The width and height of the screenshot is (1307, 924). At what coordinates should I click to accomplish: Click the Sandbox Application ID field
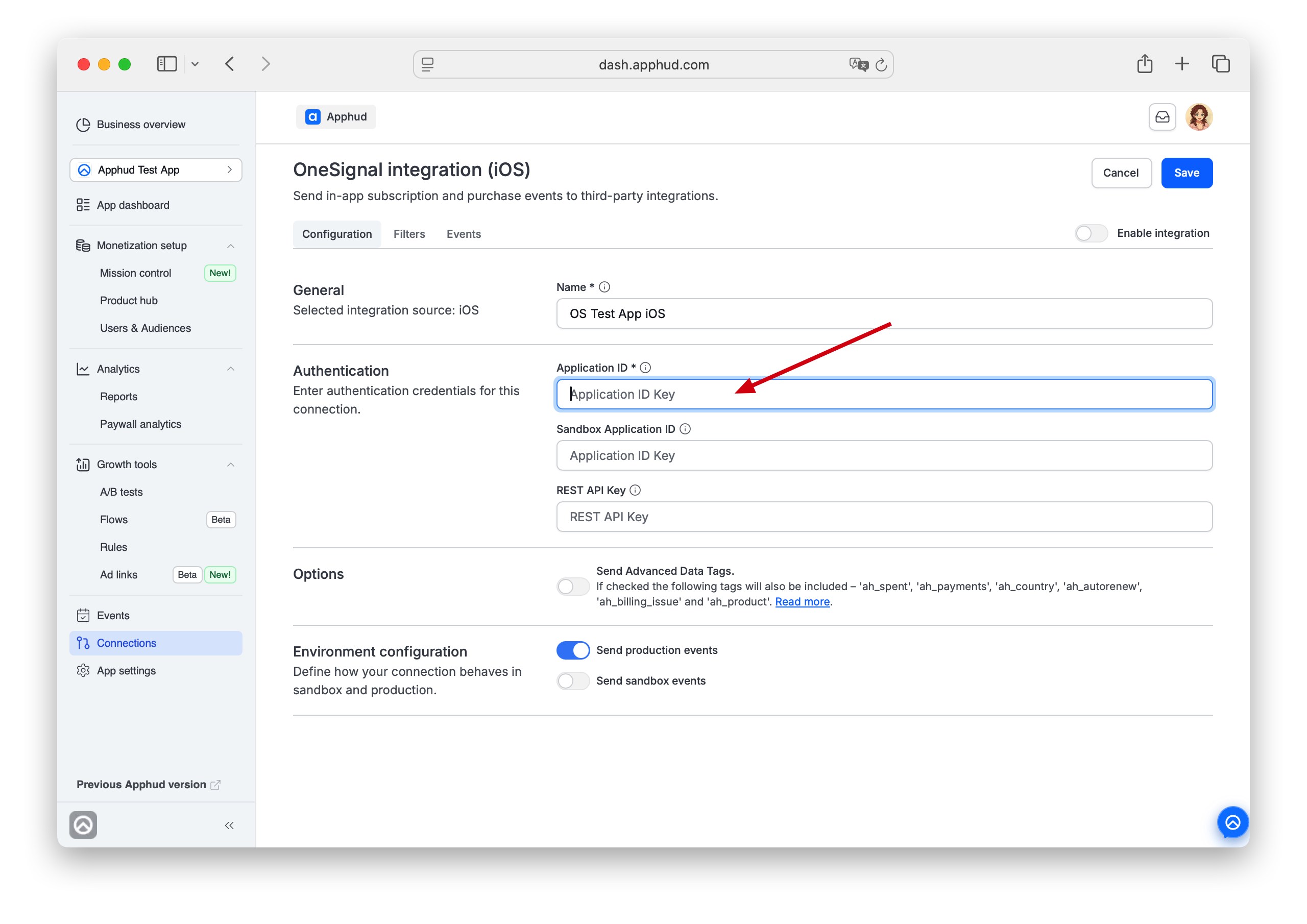[884, 455]
